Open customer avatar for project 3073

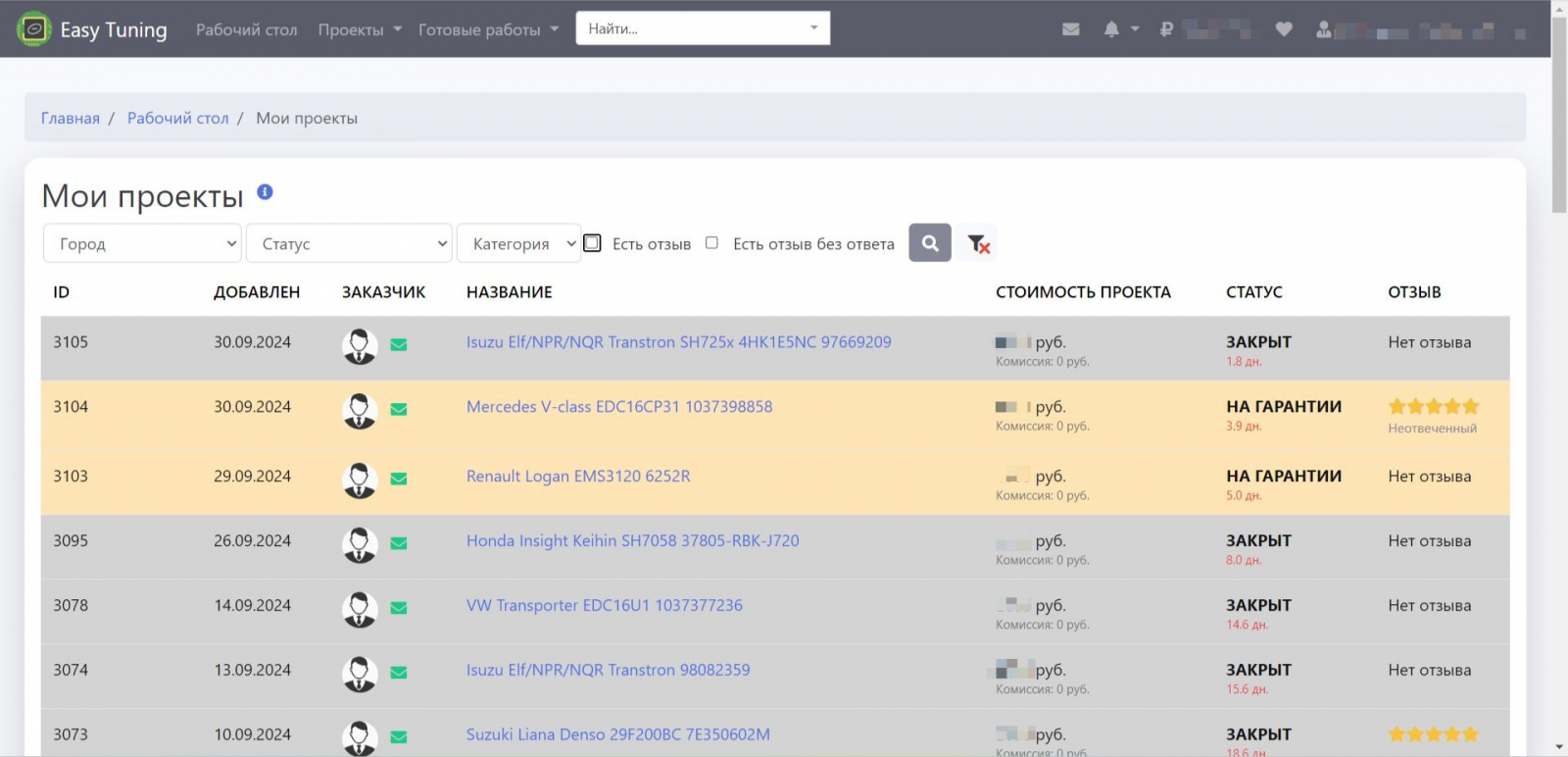360,738
